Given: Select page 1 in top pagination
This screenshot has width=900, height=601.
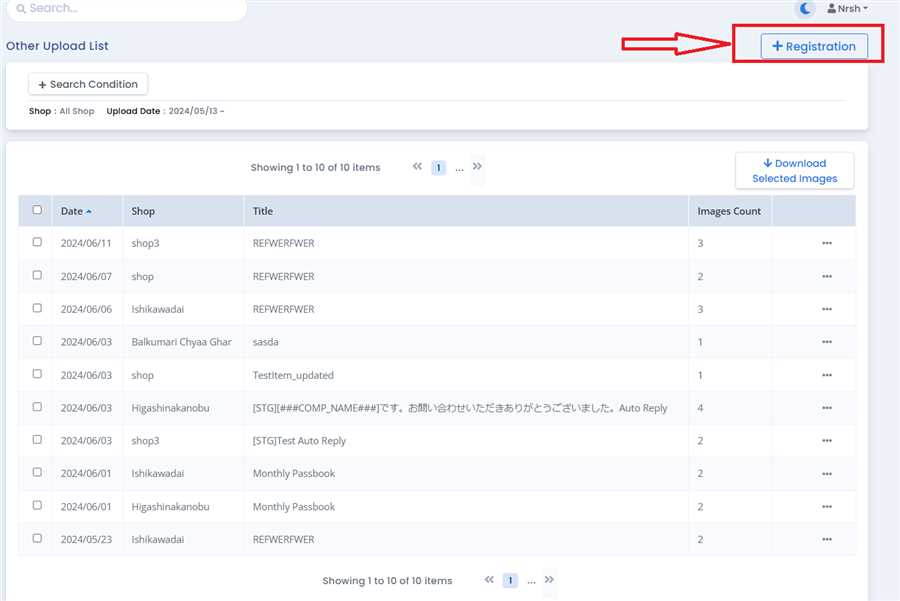Looking at the screenshot, I should coord(438,168).
